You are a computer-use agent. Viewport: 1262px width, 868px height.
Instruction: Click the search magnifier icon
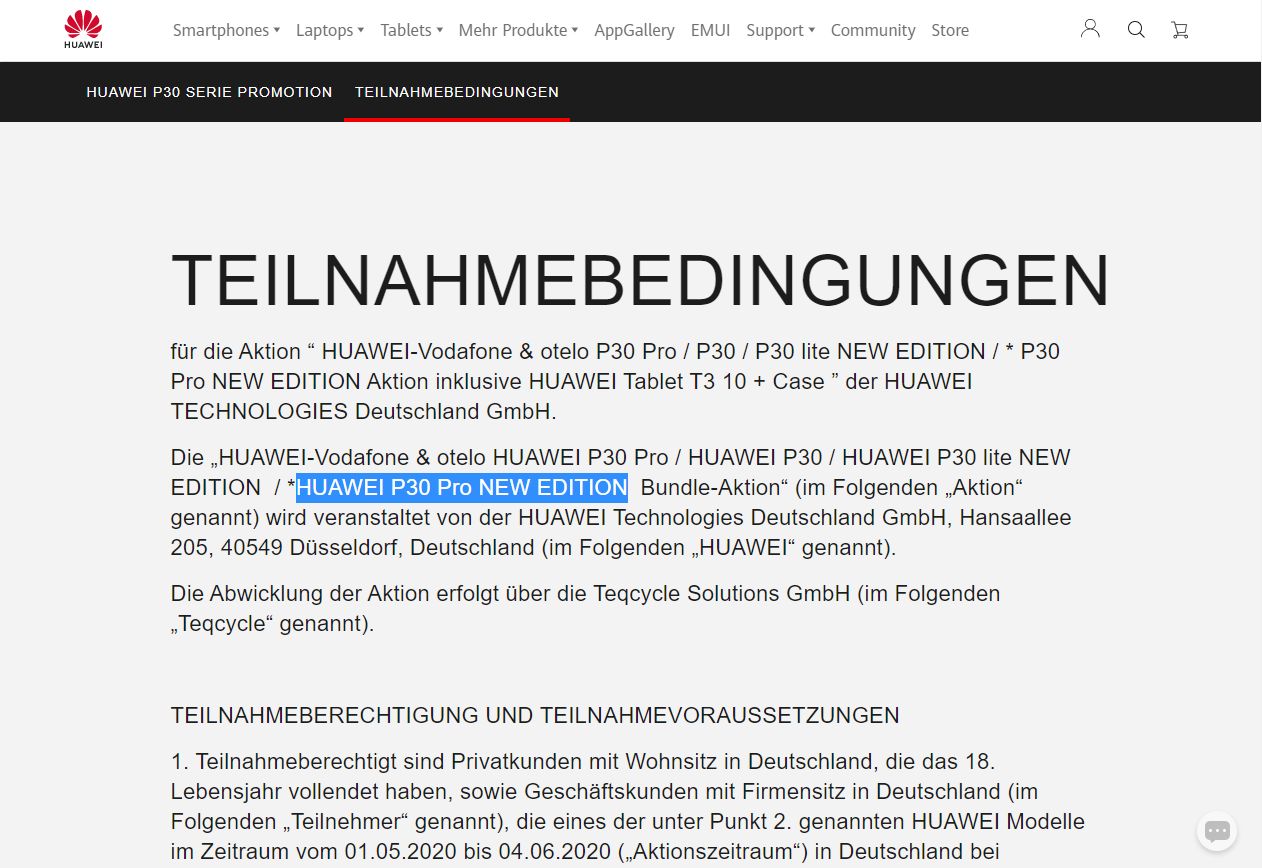point(1136,30)
